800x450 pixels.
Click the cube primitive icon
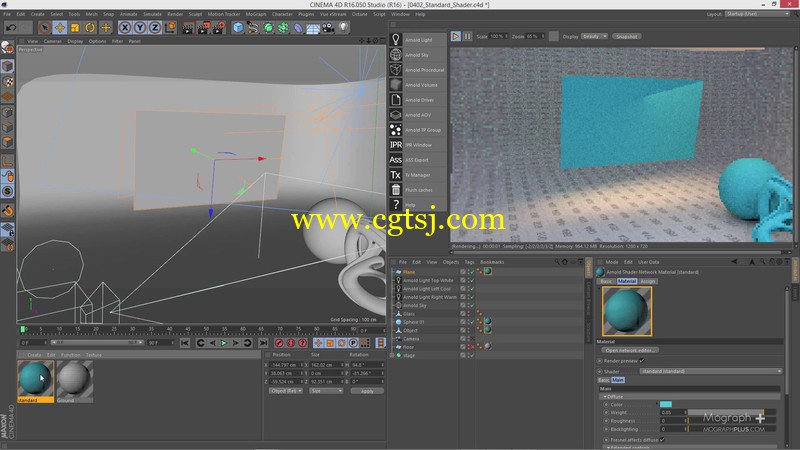coord(238,28)
